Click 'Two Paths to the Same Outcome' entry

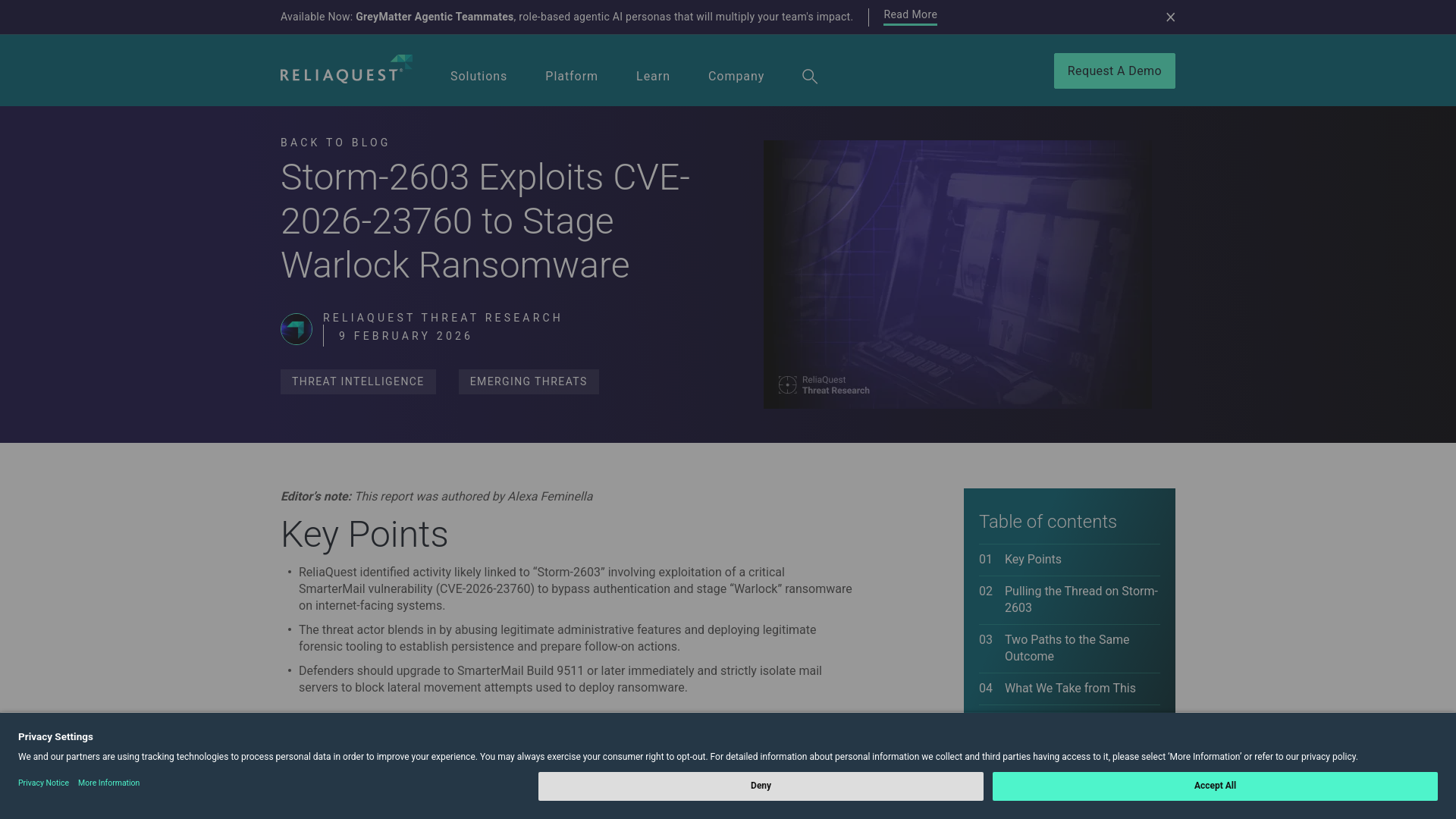pos(1066,648)
